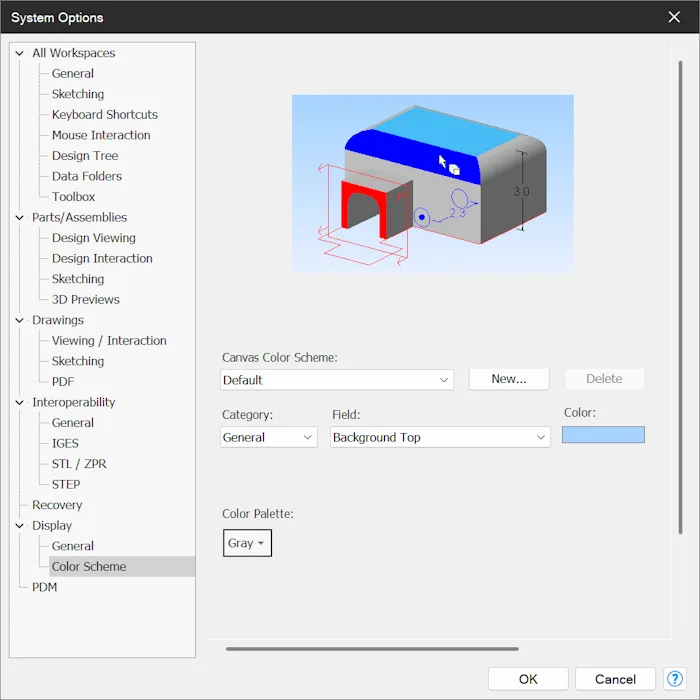Screen dimensions: 700x700
Task: Click the Parts/Assemblies label
Action: point(79,217)
